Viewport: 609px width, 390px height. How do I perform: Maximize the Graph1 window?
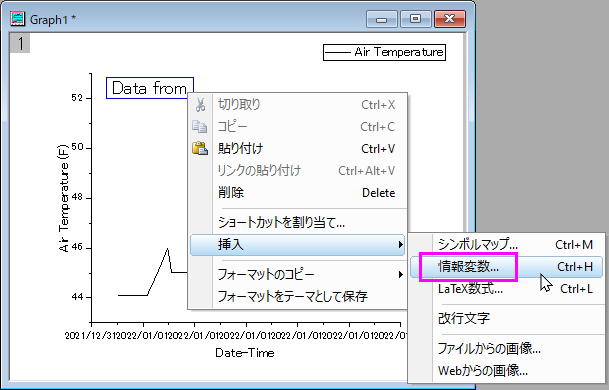coord(416,19)
